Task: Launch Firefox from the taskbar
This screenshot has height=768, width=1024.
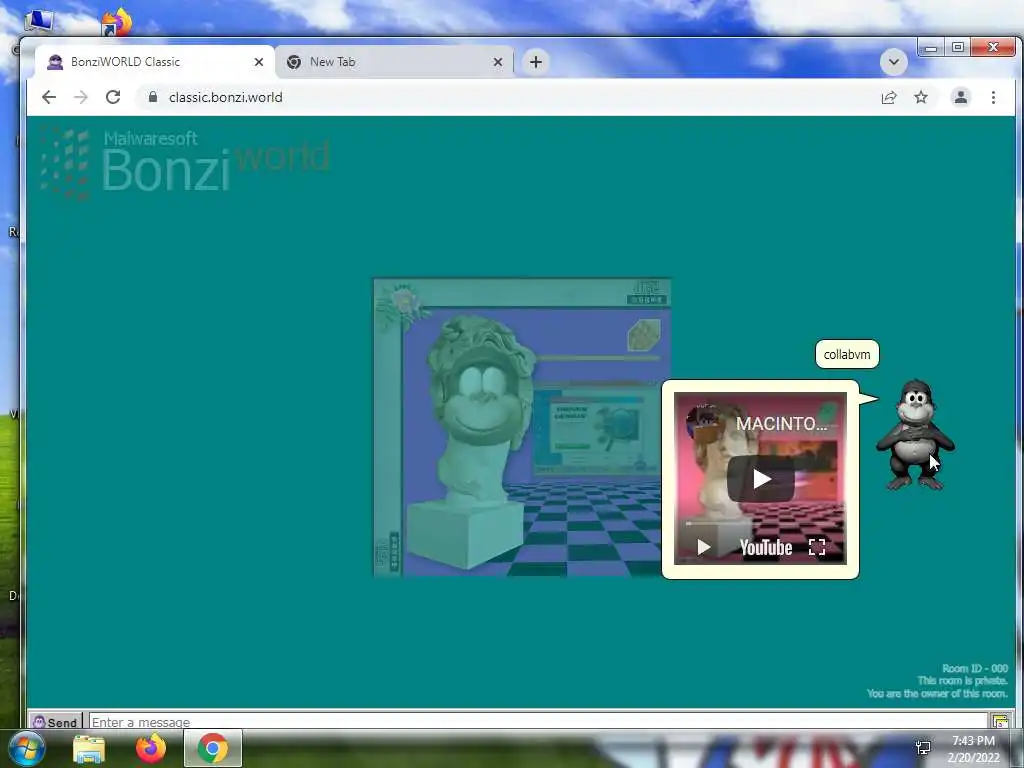Action: tap(151, 748)
